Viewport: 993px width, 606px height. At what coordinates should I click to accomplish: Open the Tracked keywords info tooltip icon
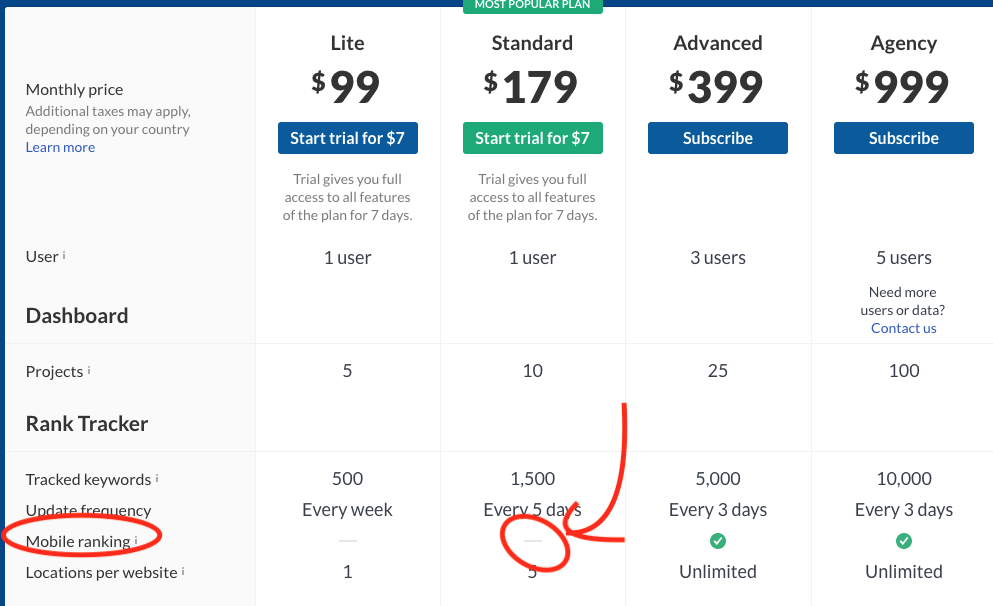pyautogui.click(x=157, y=478)
